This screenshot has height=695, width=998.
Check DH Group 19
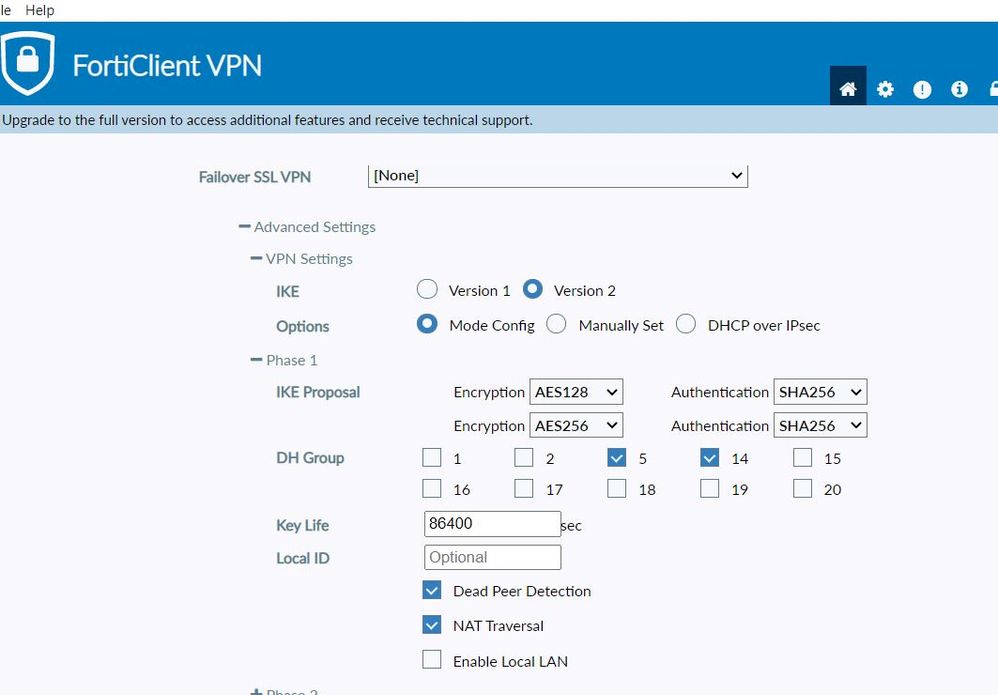click(x=710, y=488)
